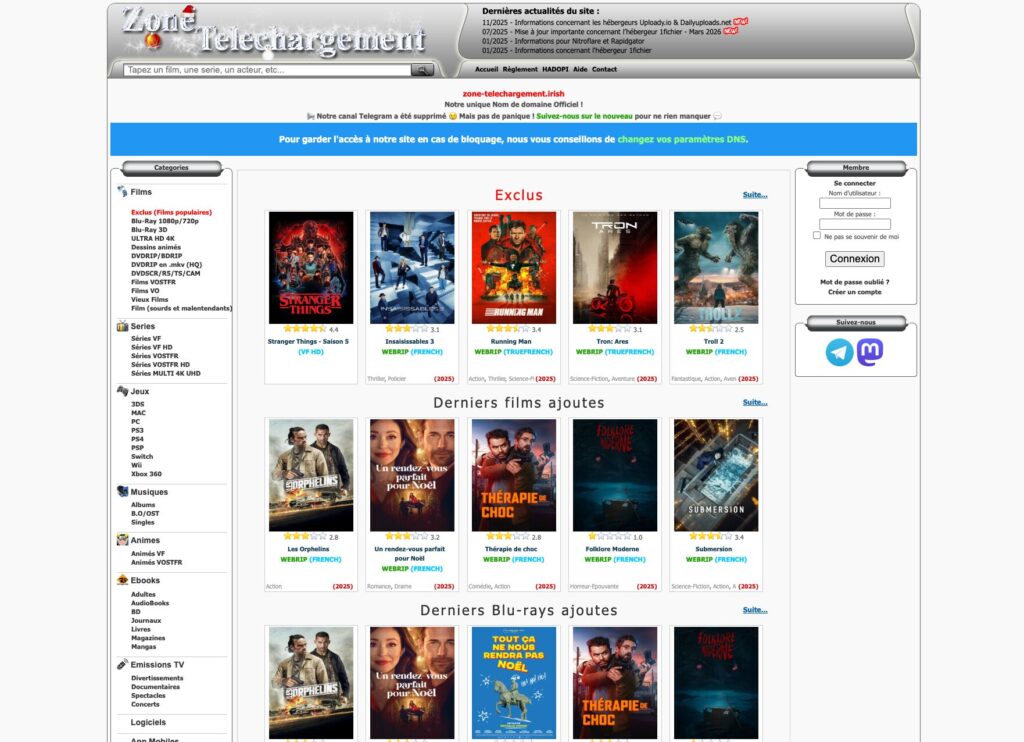The height and width of the screenshot is (742, 1024).
Task: Click 'changez vos paramètres DNS' link
Action: [x=682, y=139]
